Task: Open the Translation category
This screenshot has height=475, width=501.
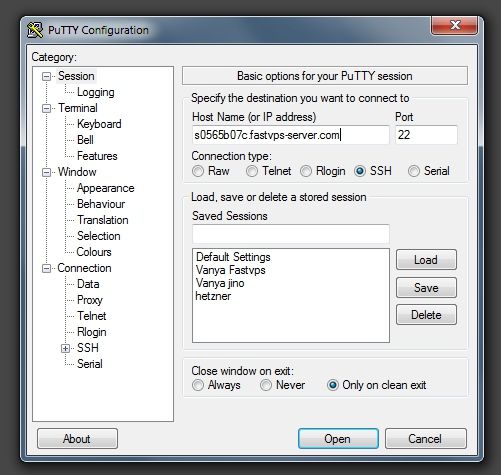Action: tap(103, 220)
